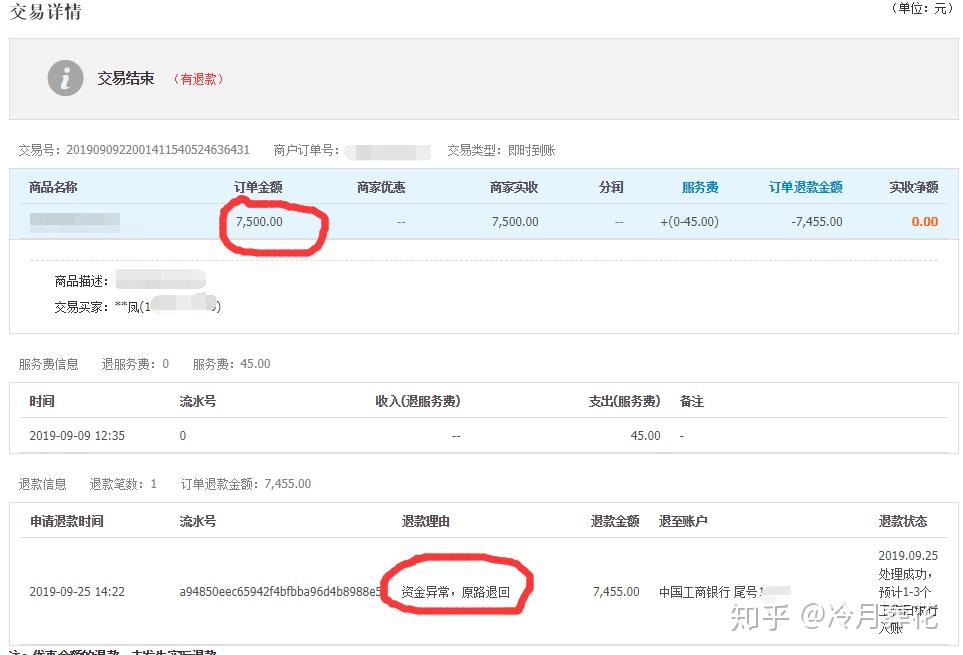Click the 商家实收 value 7,500.00
Image resolution: width=963 pixels, height=655 pixels.
[x=515, y=222]
